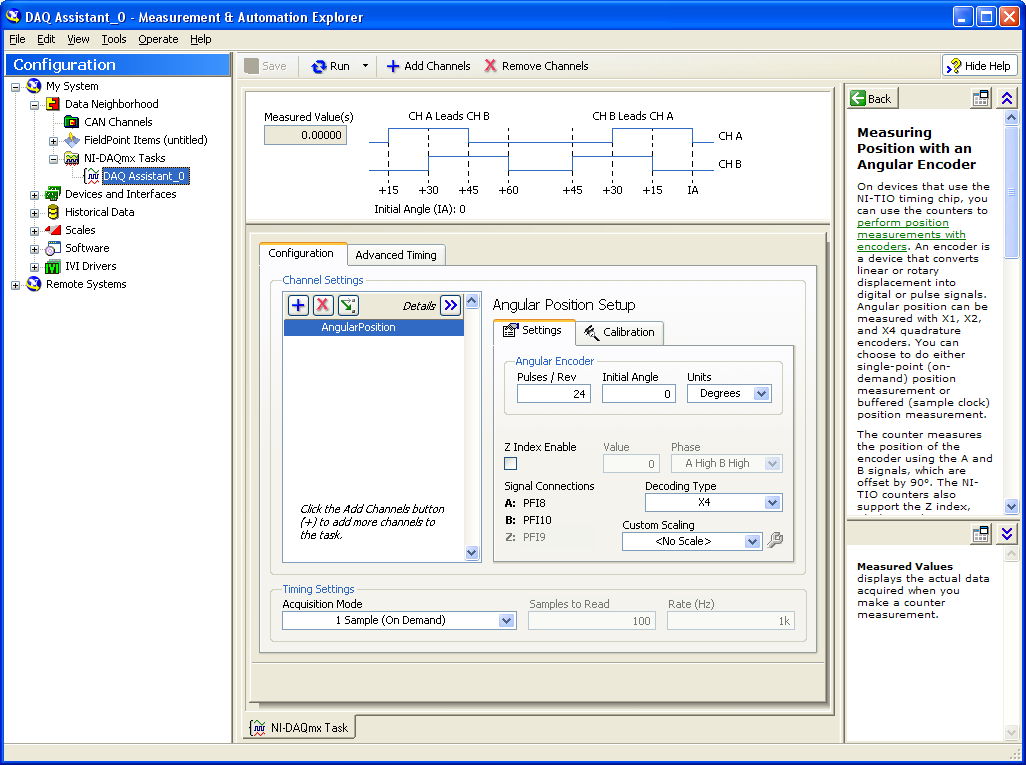Open the View menu

[x=78, y=39]
